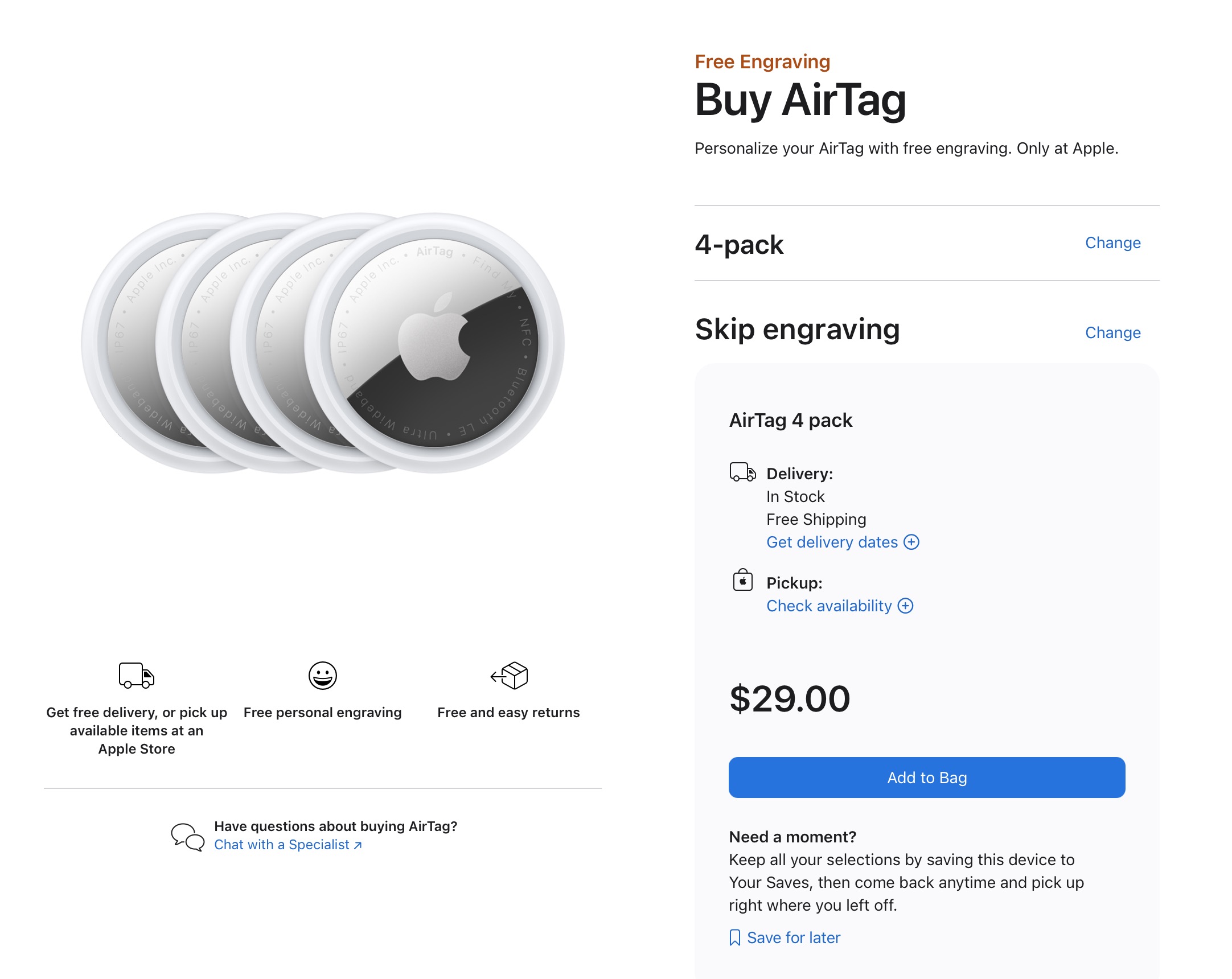
Task: Click the free delivery truck icon under image
Action: [137, 676]
